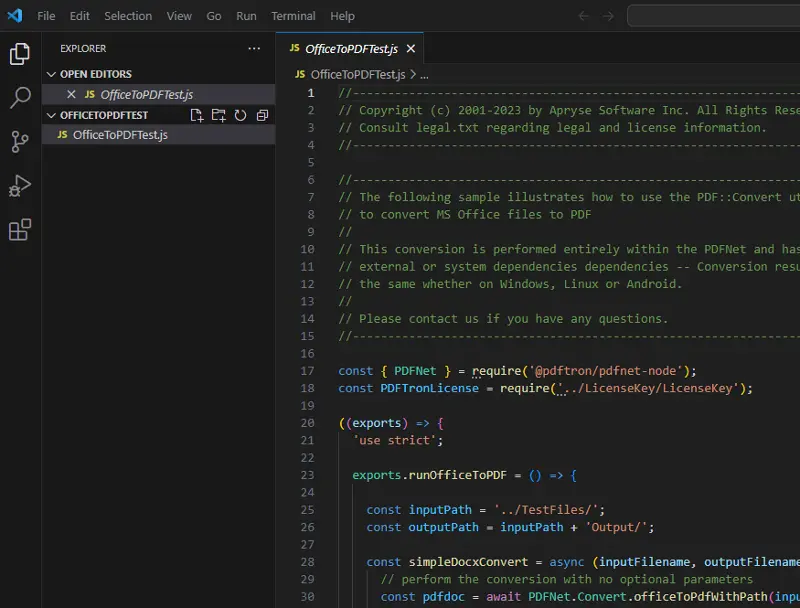This screenshot has height=608, width=800.
Task: Click the New Folder icon in explorer
Action: pyautogui.click(x=219, y=115)
